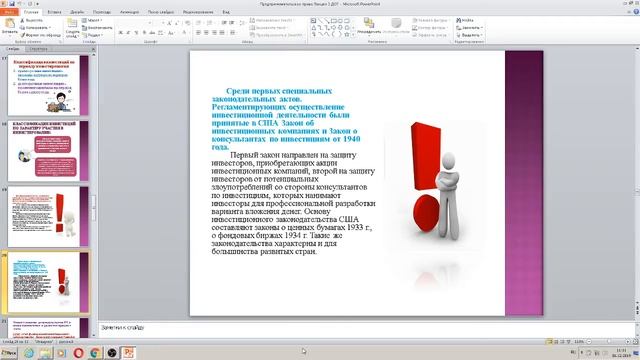This screenshot has width=640, height=360.
Task: Click the Increase Font Size icon
Action: point(169,23)
